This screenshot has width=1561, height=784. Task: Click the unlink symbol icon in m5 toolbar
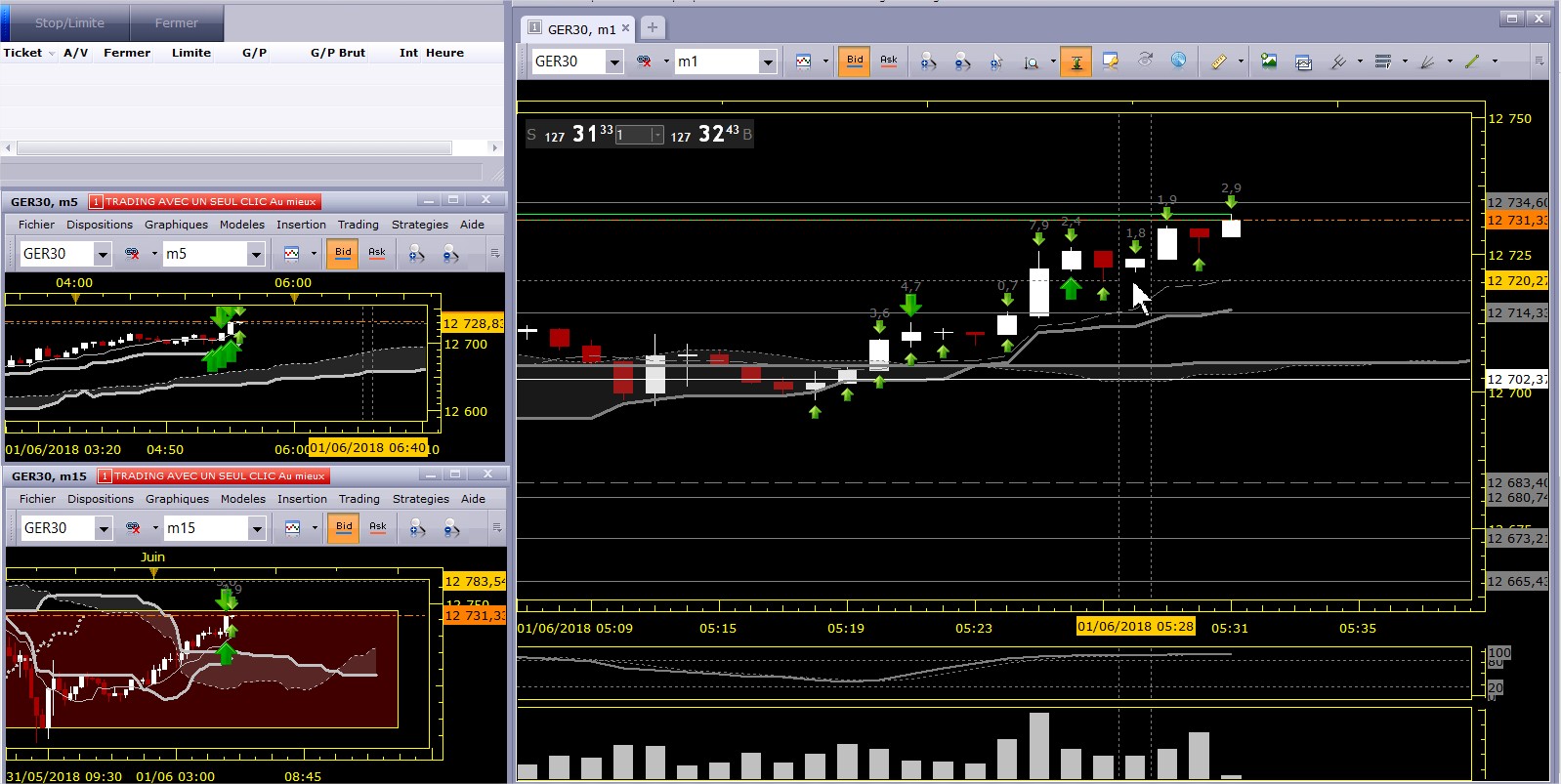pyautogui.click(x=132, y=254)
